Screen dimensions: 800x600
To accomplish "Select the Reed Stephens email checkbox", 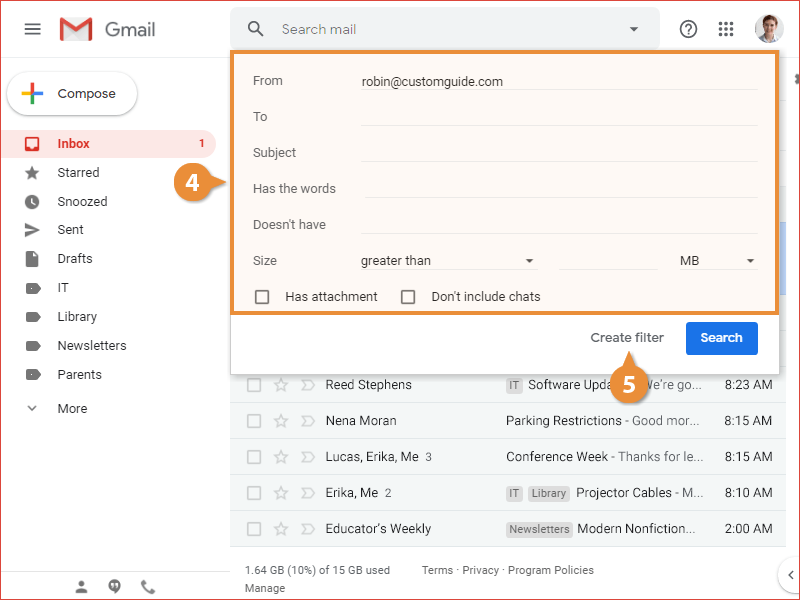I will pos(254,385).
